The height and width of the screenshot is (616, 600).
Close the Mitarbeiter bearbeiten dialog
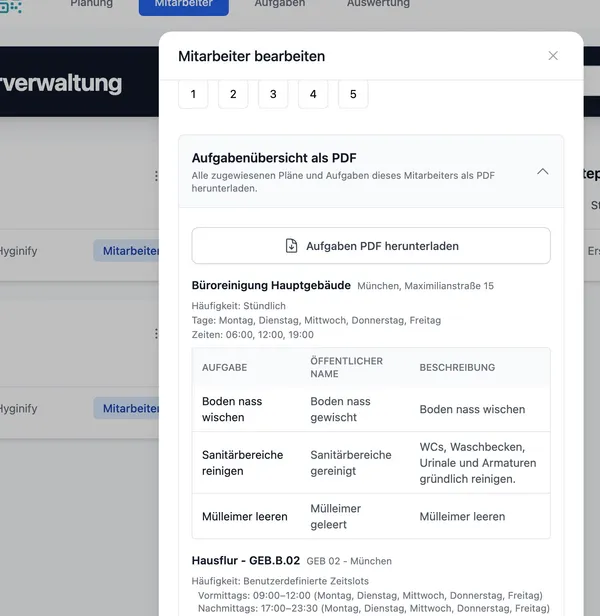tap(553, 56)
